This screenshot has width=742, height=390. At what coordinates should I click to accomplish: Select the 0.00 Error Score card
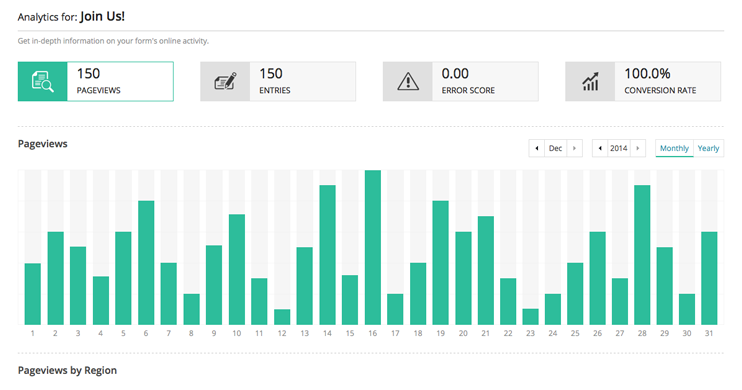461,81
